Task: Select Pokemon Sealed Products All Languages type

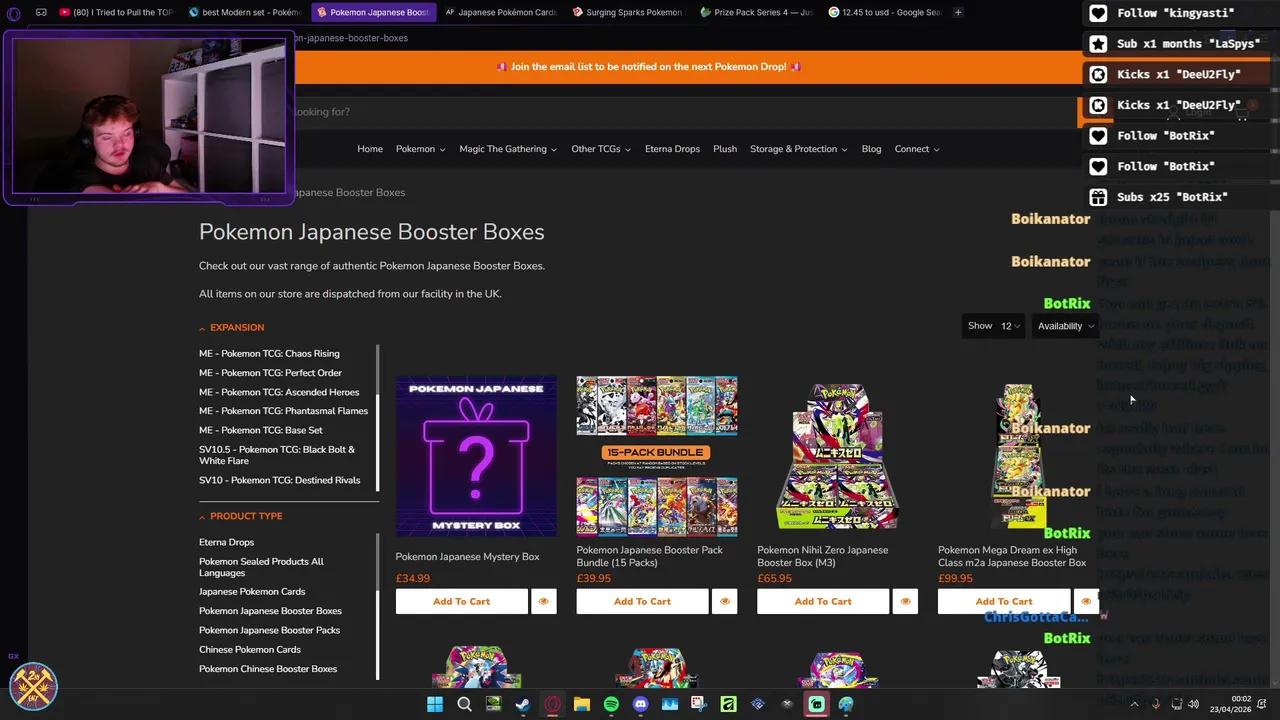Action: [x=261, y=567]
